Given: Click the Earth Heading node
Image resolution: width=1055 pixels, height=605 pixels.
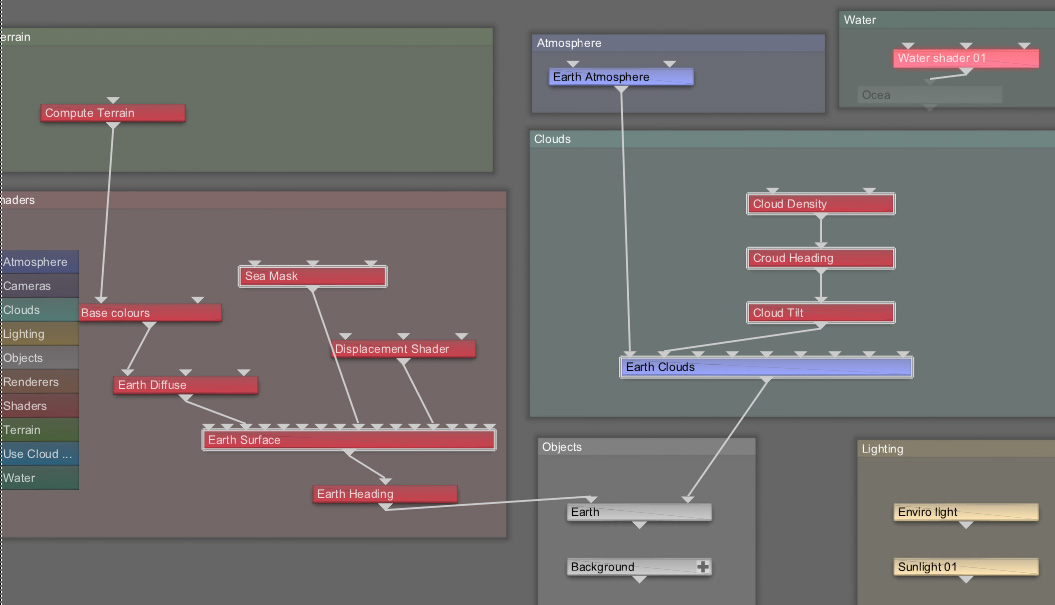Looking at the screenshot, I should 384,494.
